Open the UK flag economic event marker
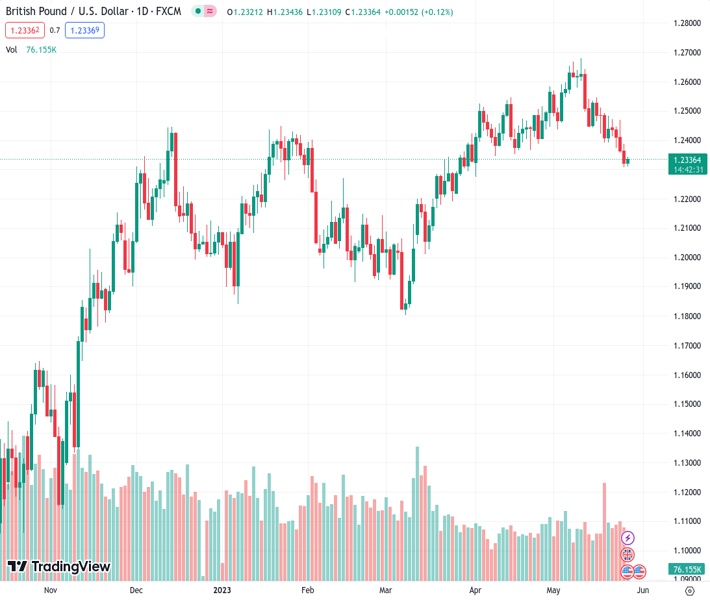Screen dimensions: 710x600 pyautogui.click(x=628, y=554)
